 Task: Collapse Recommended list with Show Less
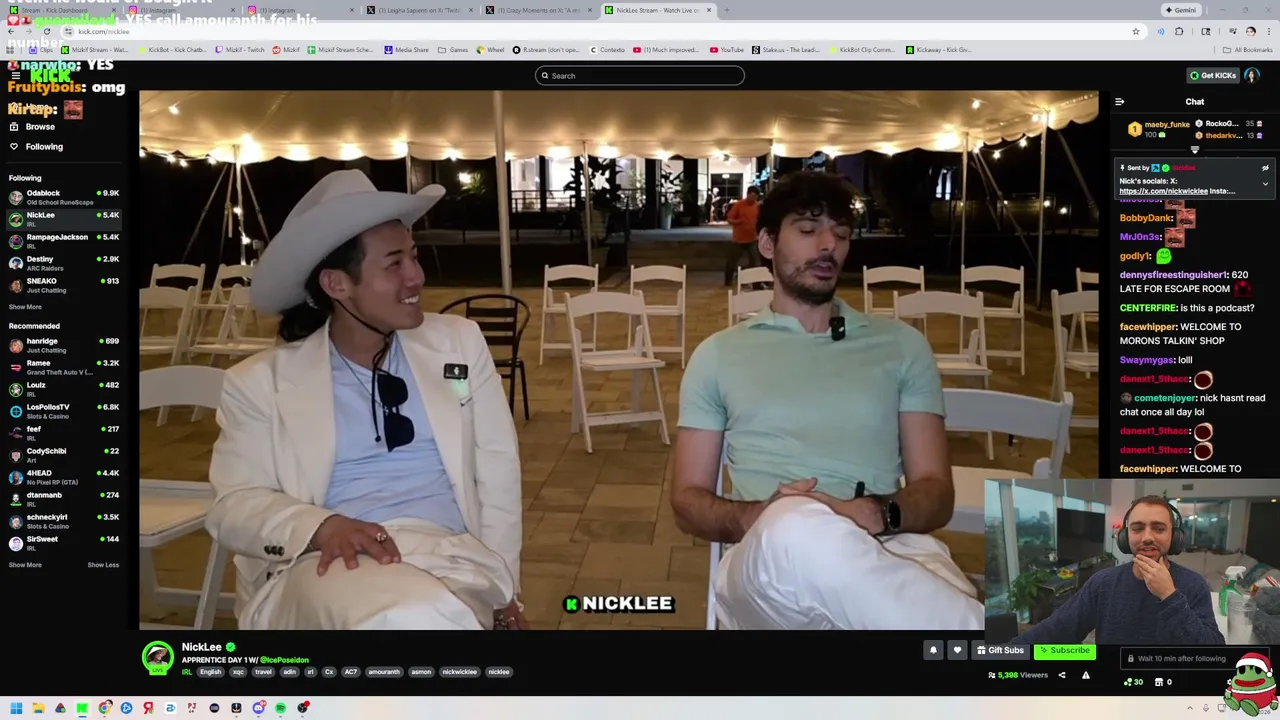(x=103, y=565)
